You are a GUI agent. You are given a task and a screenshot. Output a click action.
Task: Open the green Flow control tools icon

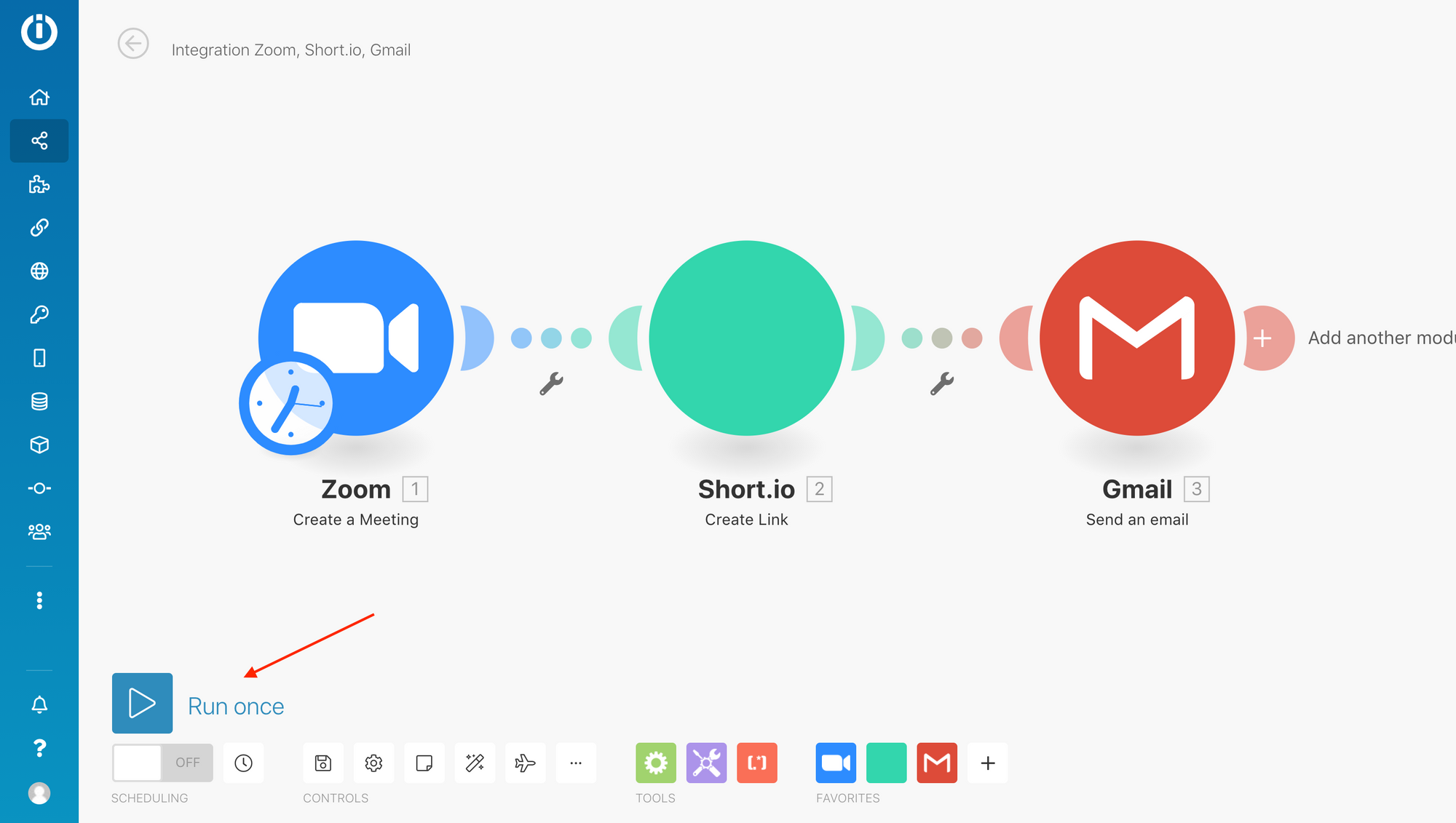pyautogui.click(x=655, y=763)
